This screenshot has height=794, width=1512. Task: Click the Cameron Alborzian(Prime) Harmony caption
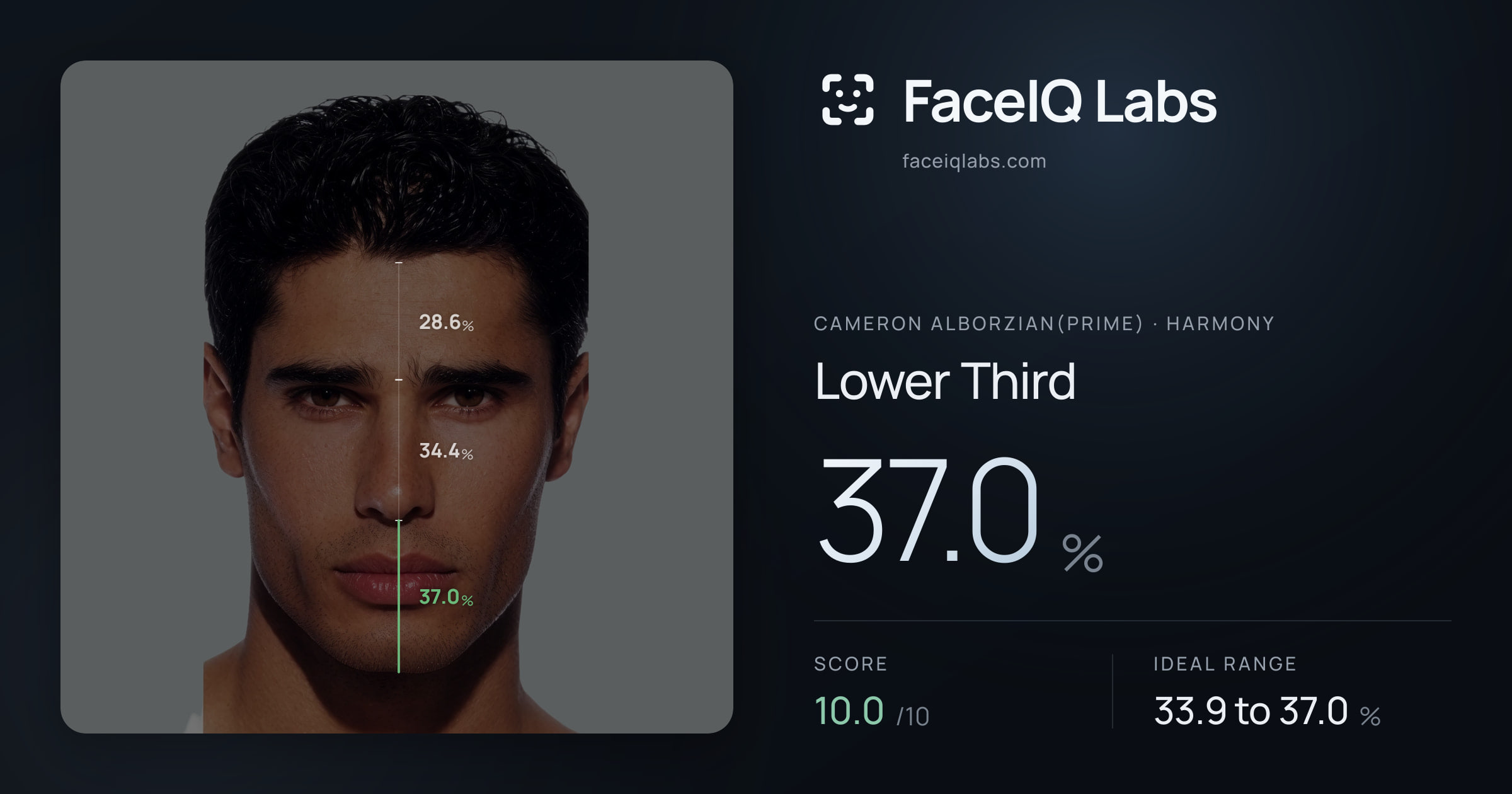click(1044, 323)
